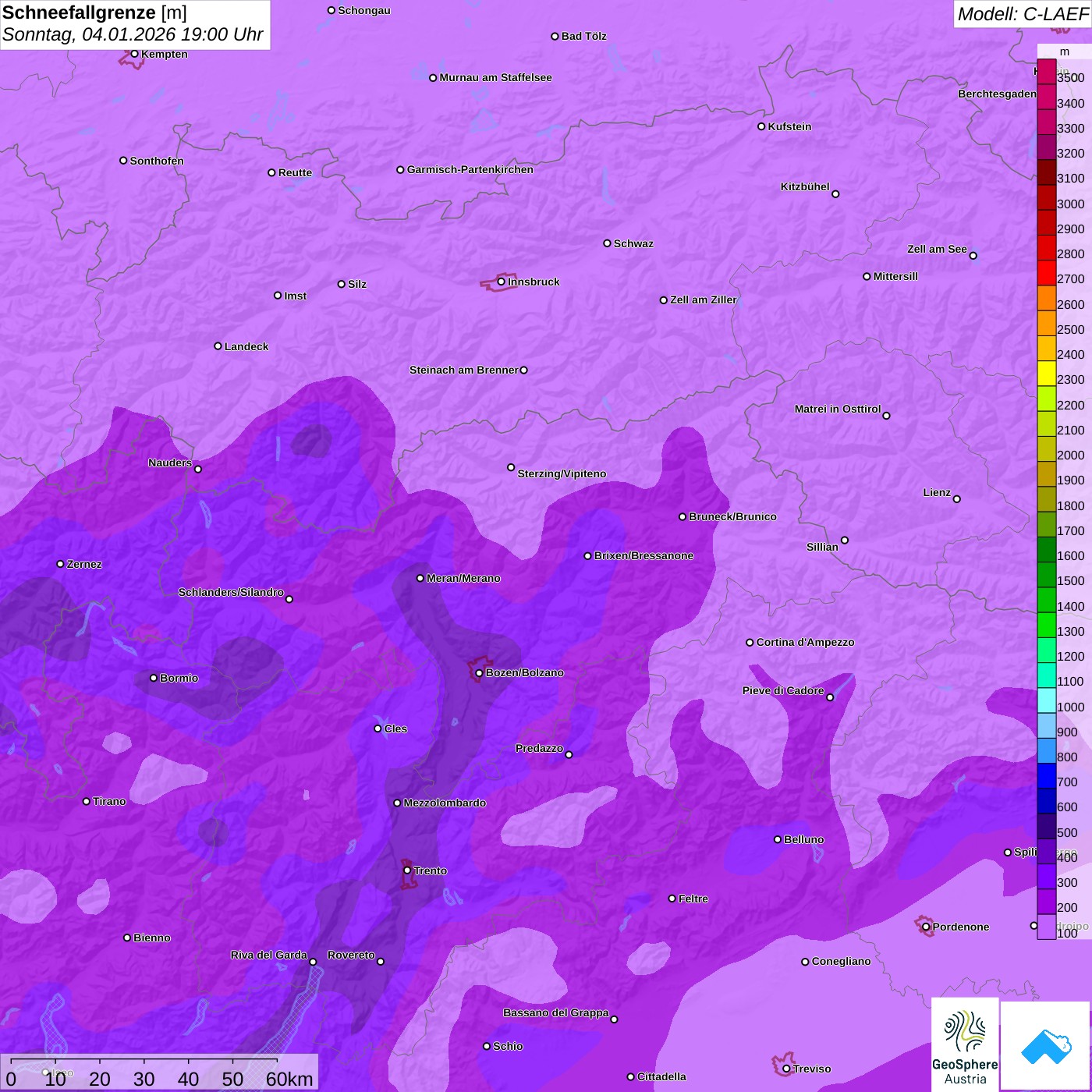Select the Bormio location dot
The width and height of the screenshot is (1092, 1092).
(x=154, y=678)
